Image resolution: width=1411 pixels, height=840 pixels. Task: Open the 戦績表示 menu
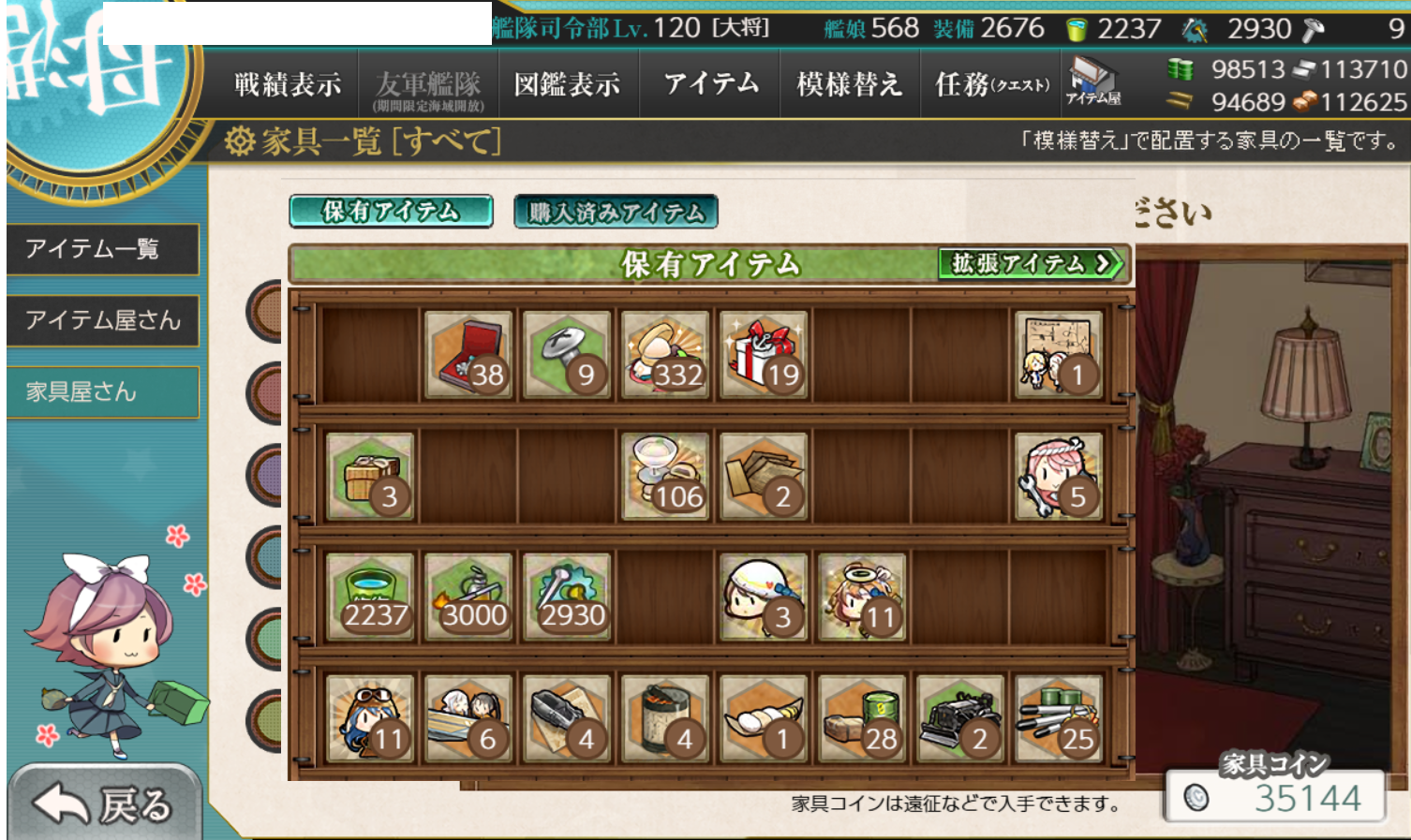[288, 84]
